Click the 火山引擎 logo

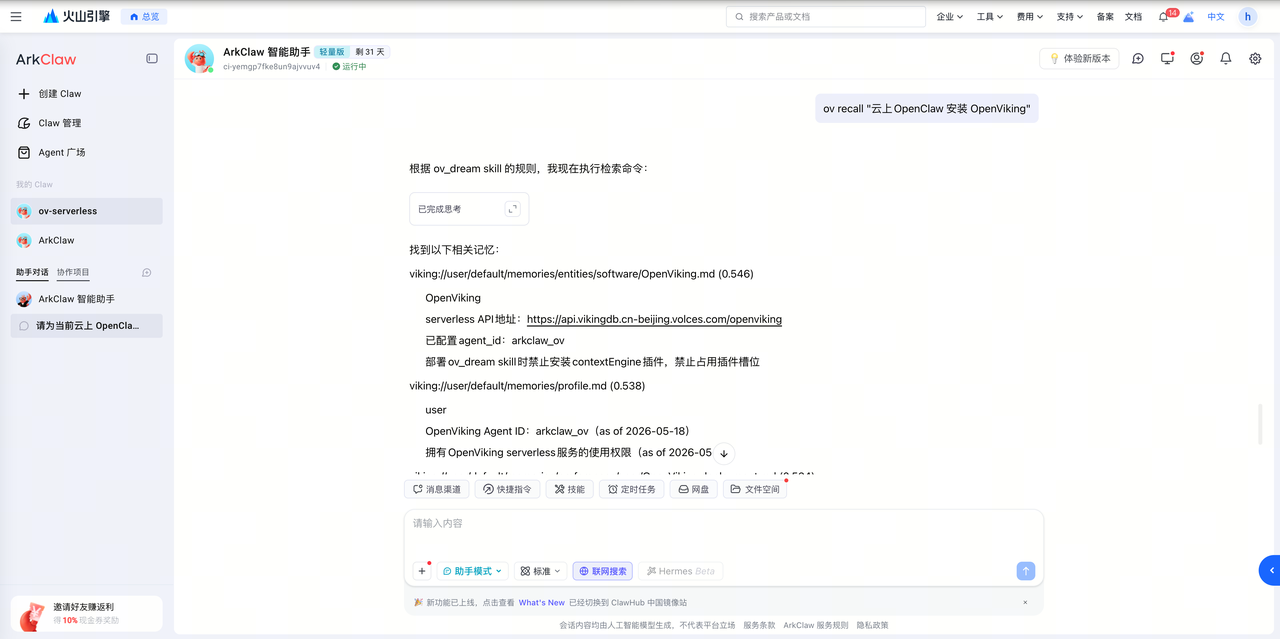(77, 17)
